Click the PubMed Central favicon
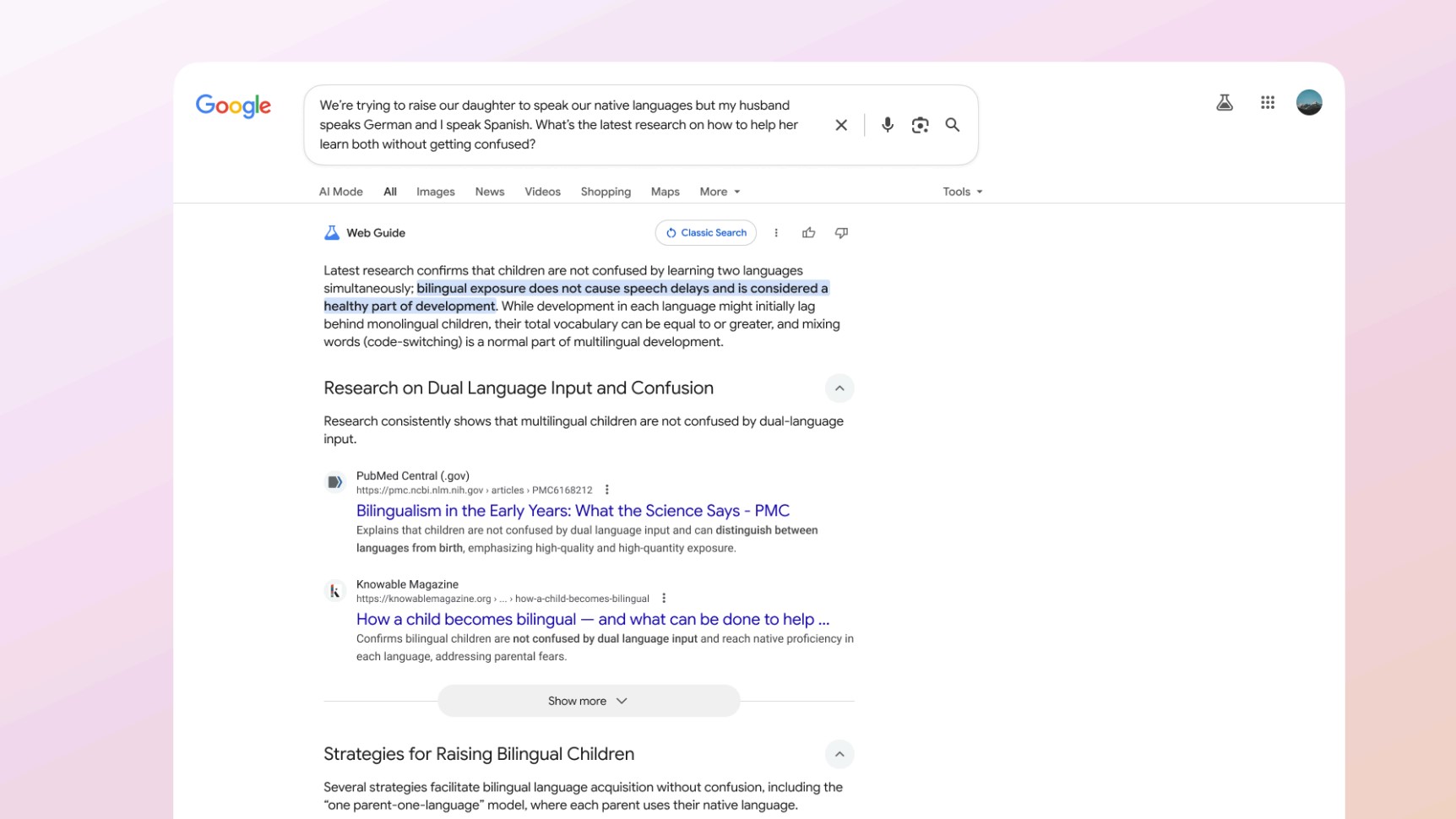 (335, 481)
